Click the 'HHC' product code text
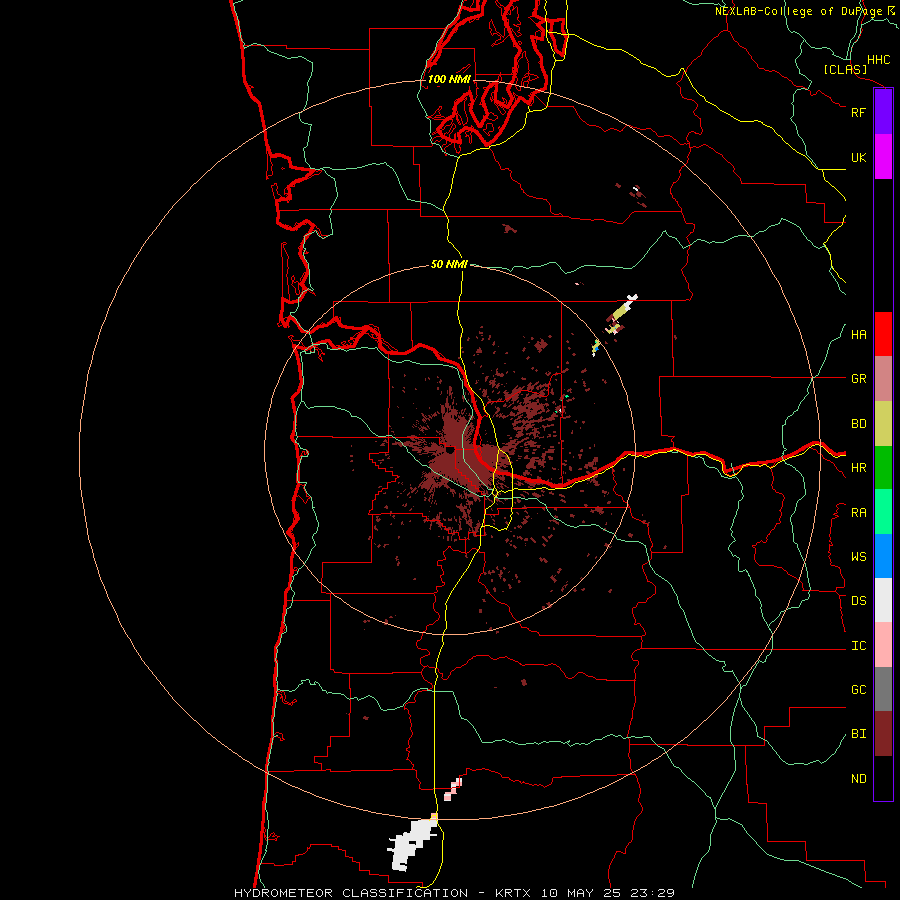 [878, 60]
